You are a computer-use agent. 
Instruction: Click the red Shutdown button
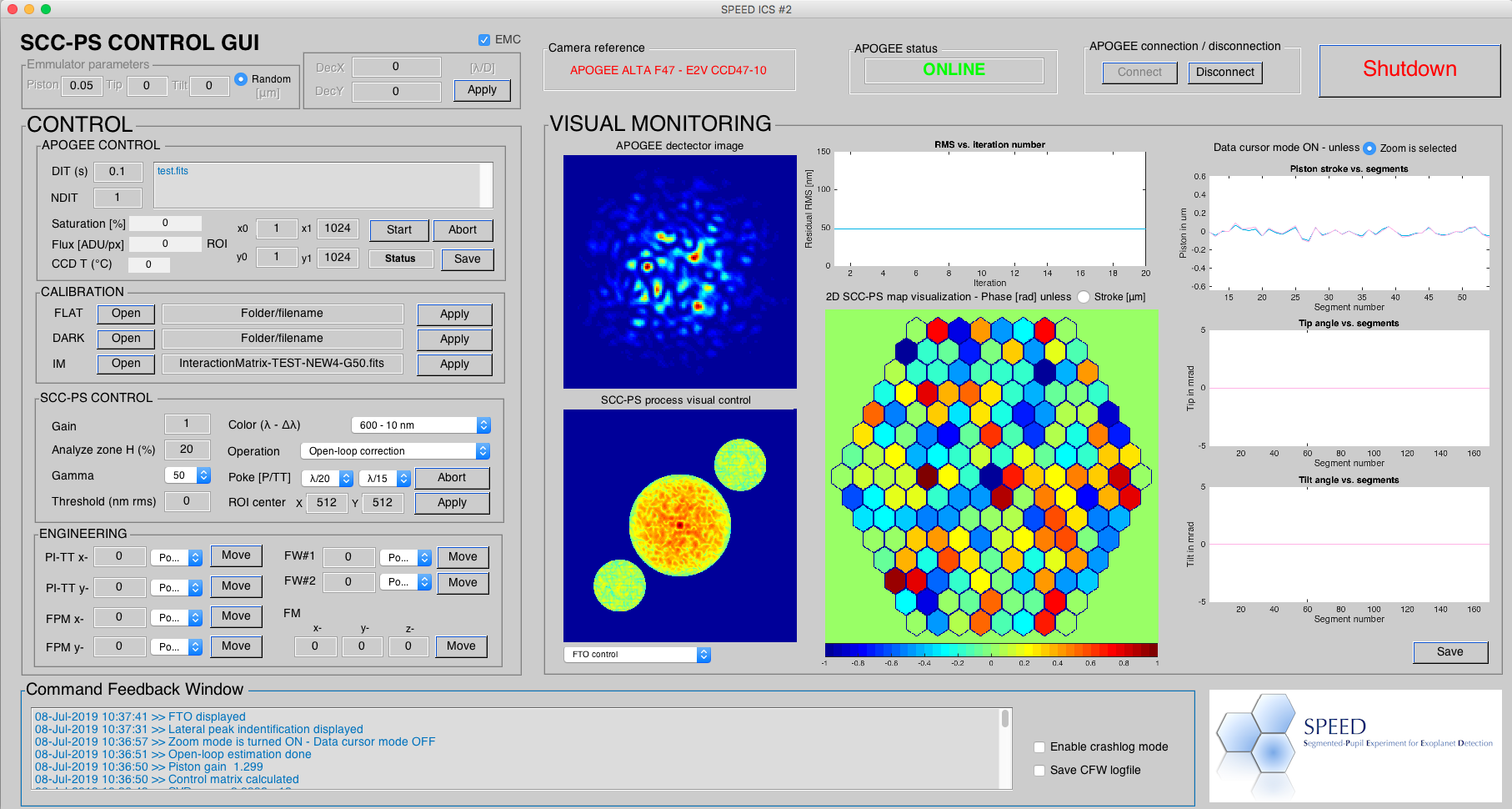1409,70
